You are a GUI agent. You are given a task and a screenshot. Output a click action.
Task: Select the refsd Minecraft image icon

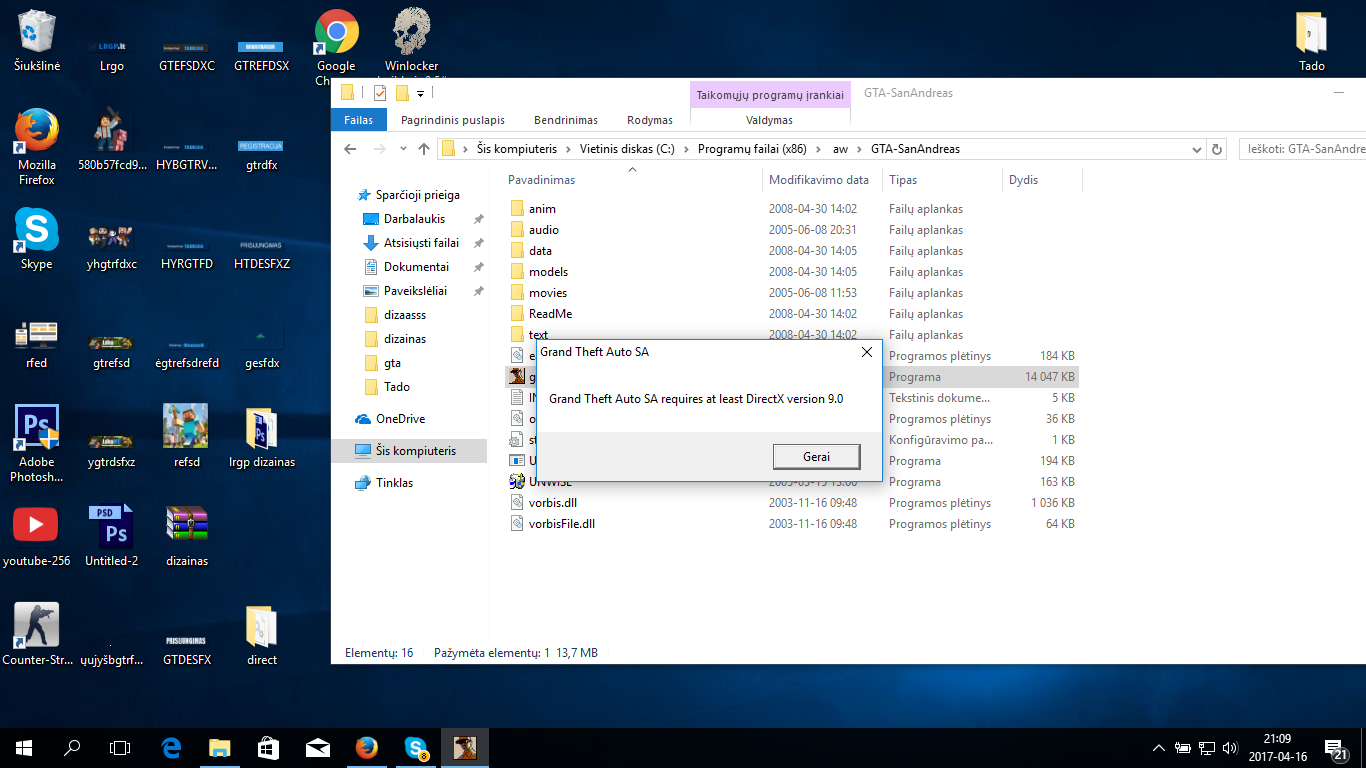(186, 436)
